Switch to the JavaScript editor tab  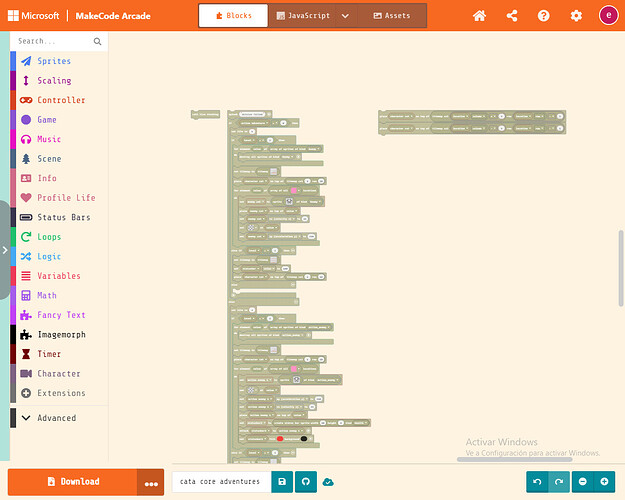[303, 16]
